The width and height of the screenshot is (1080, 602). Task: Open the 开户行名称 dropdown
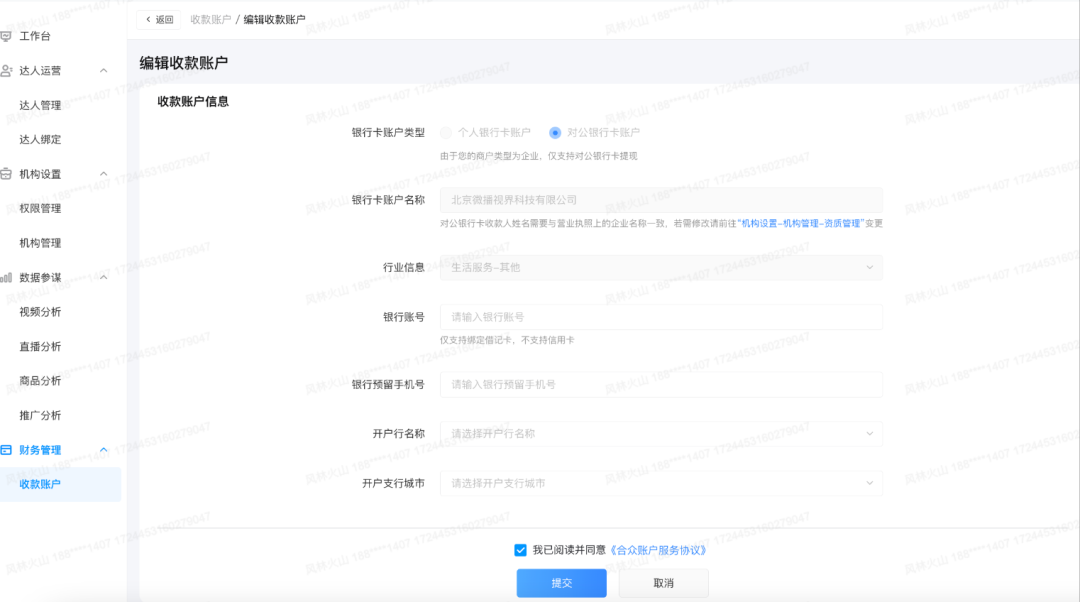[x=661, y=434]
